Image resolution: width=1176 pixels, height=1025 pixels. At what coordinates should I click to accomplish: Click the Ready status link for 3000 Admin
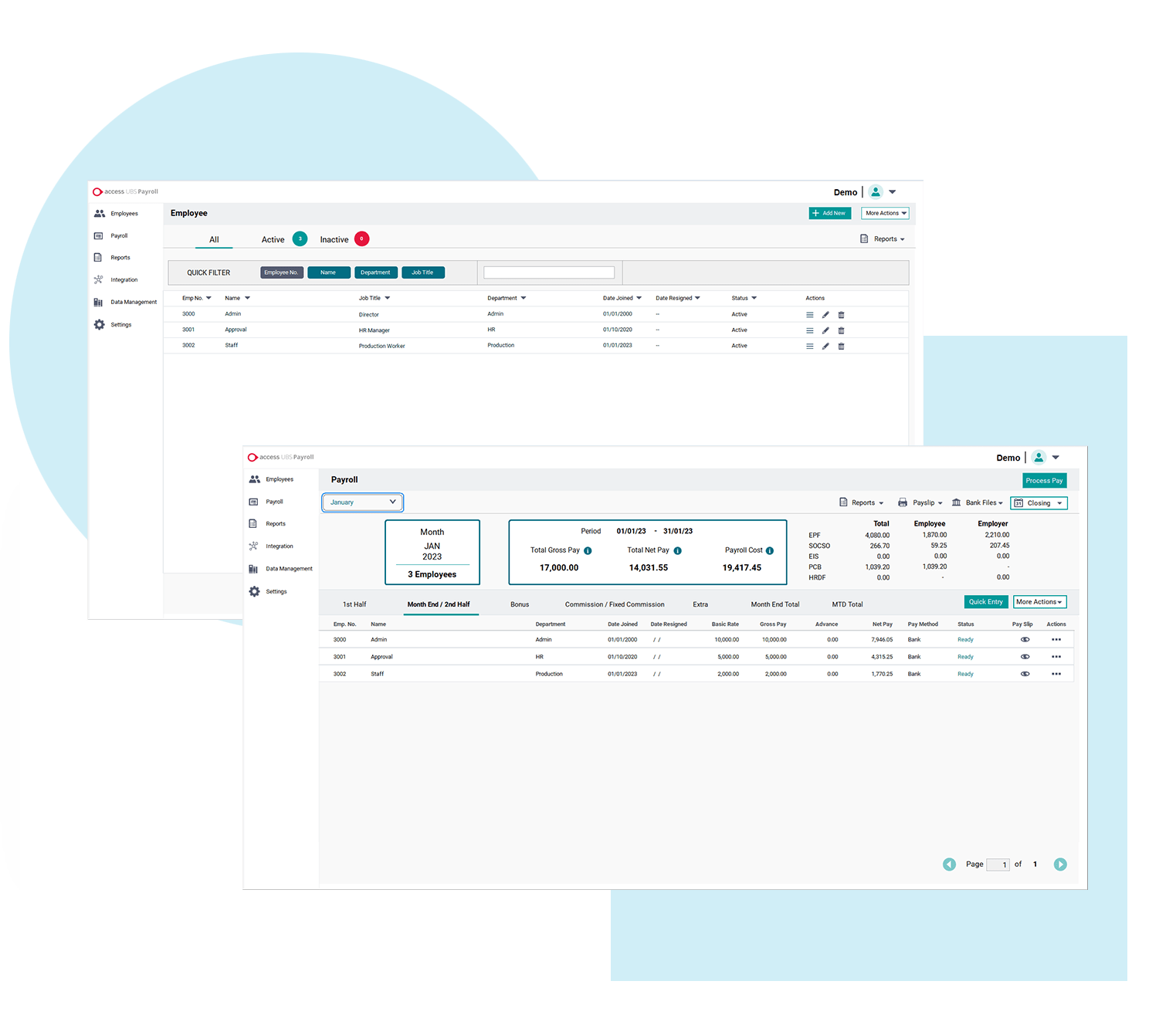(x=965, y=640)
